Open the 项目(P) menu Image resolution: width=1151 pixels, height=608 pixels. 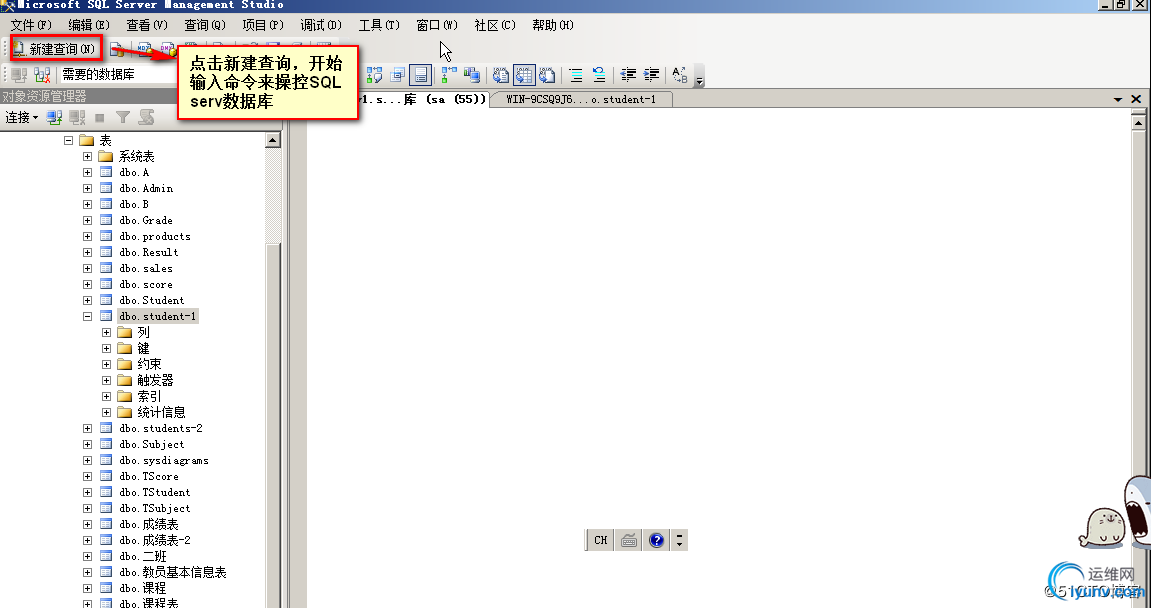coord(263,25)
